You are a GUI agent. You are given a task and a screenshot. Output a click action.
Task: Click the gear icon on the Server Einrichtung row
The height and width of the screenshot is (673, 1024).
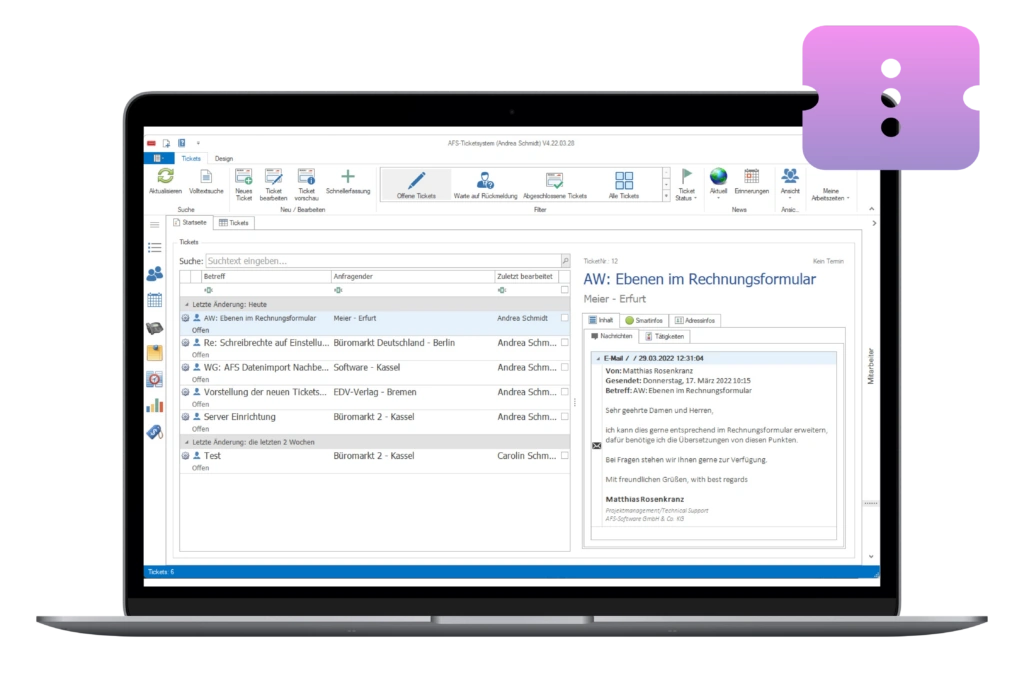coord(185,416)
